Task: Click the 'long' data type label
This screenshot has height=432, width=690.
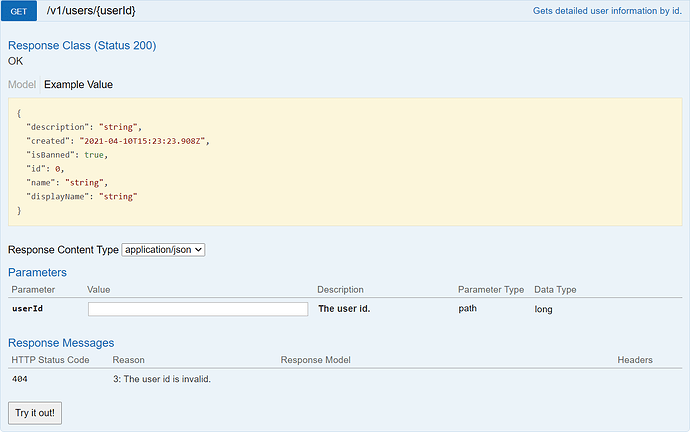Action: (x=543, y=309)
